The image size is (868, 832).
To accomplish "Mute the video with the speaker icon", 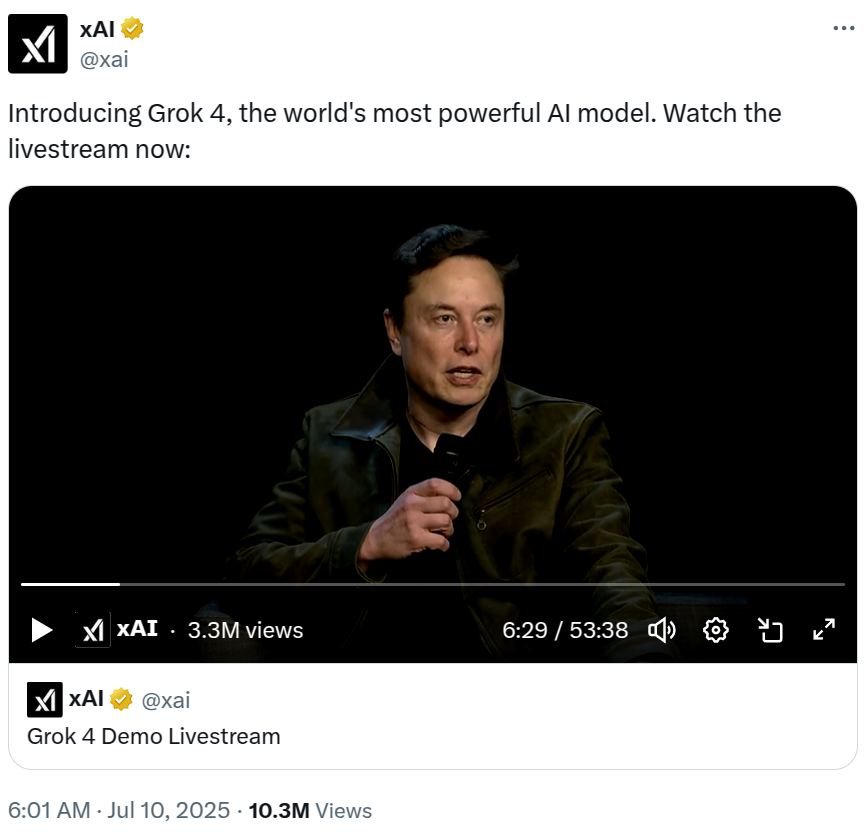I will (x=662, y=630).
